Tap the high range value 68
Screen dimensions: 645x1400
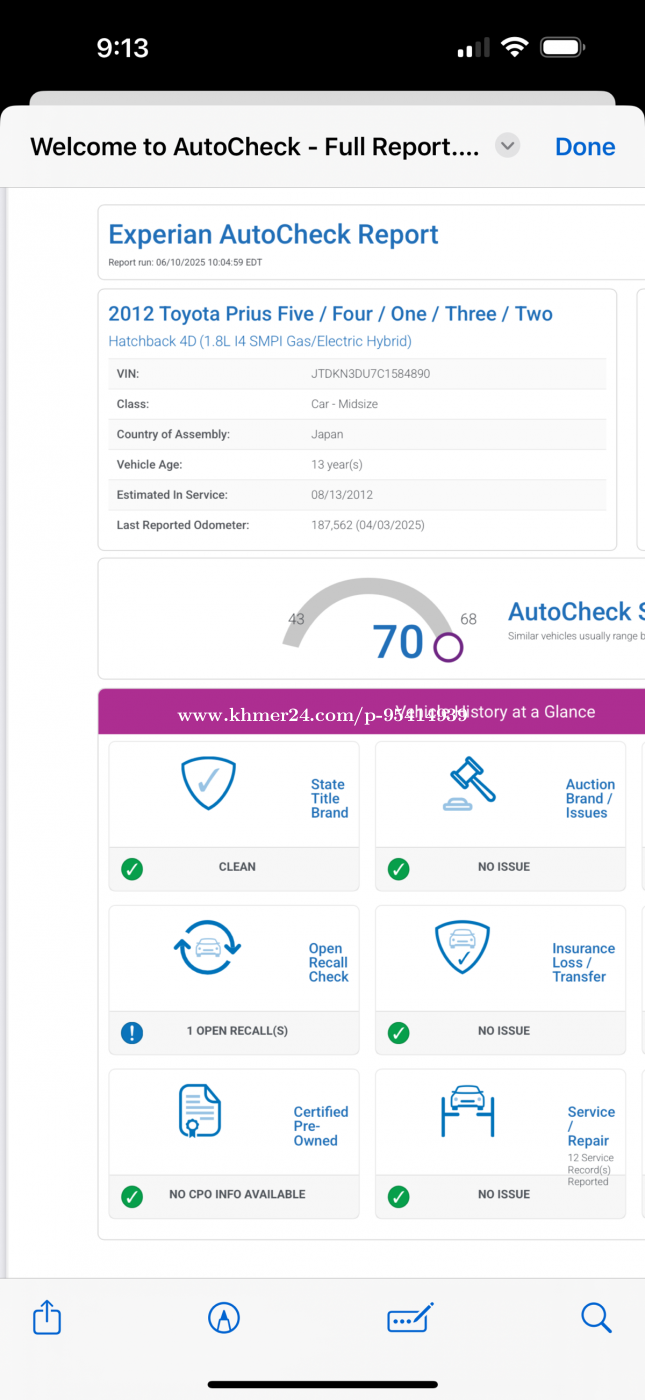468,619
